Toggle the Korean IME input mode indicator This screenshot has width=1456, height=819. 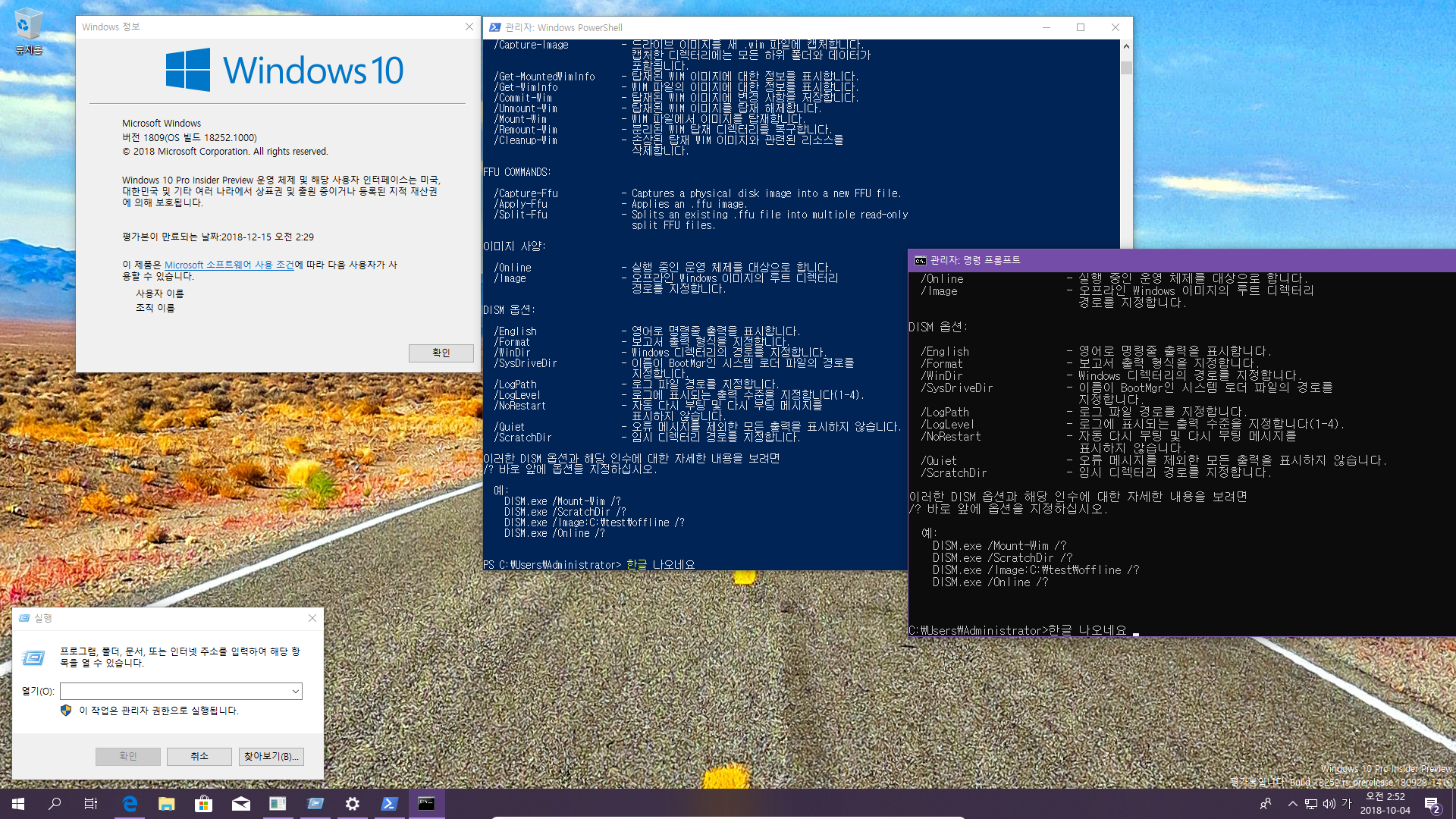point(1347,804)
